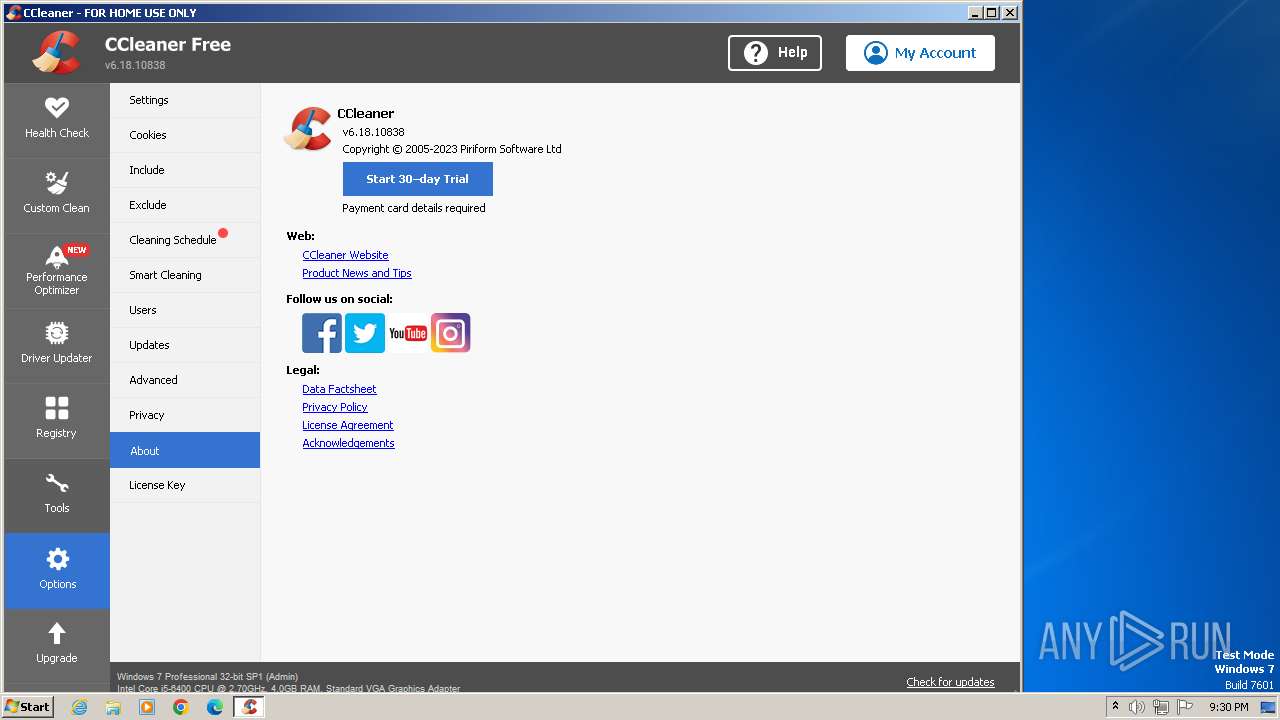Open CCleaner's YouTube channel icon
The height and width of the screenshot is (720, 1280).
pyautogui.click(x=408, y=333)
